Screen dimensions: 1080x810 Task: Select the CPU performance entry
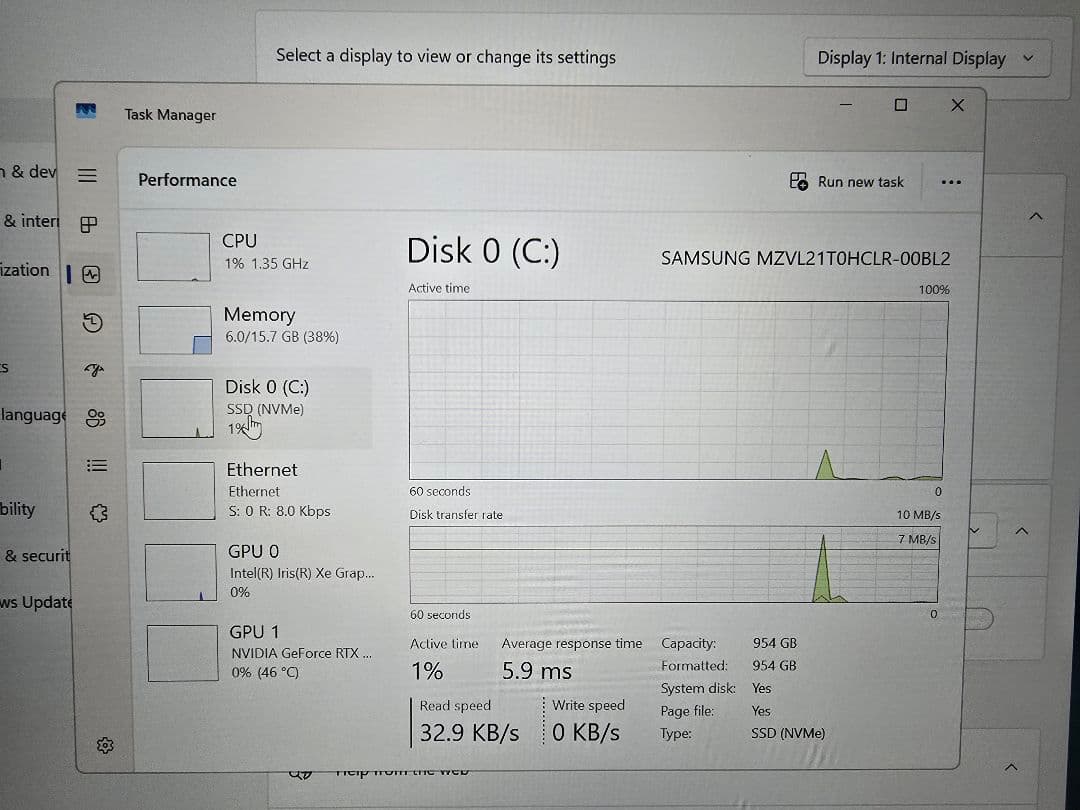[x=251, y=256]
